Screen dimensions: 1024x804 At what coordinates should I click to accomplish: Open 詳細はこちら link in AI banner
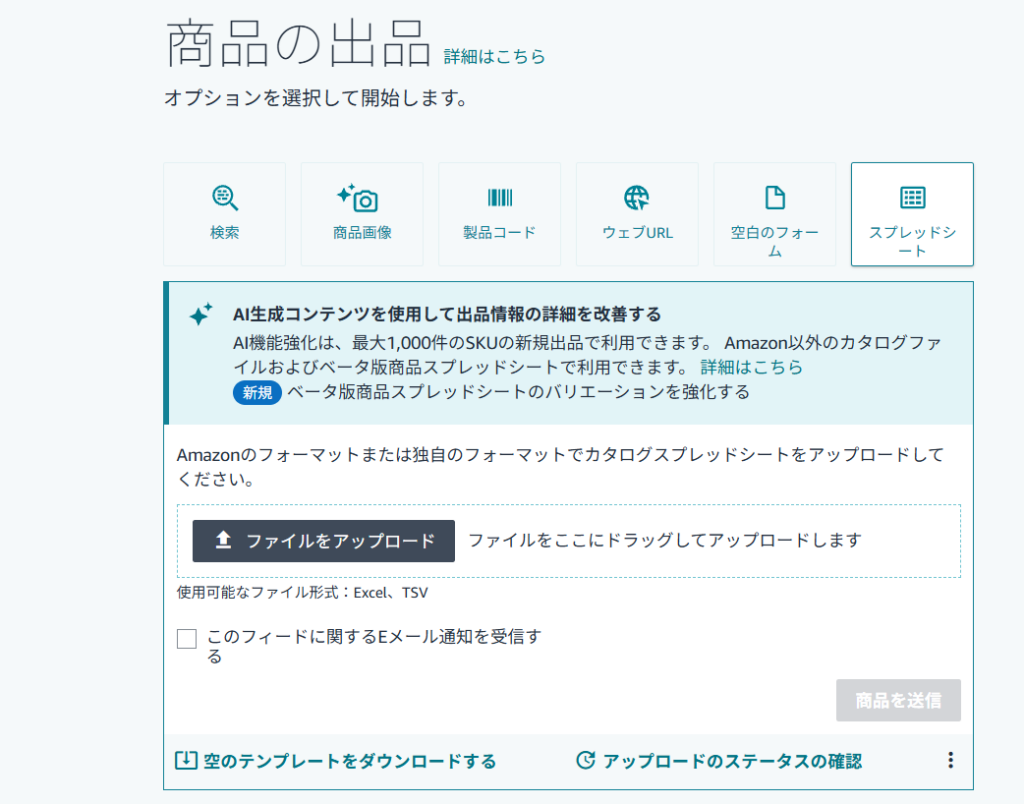751,367
